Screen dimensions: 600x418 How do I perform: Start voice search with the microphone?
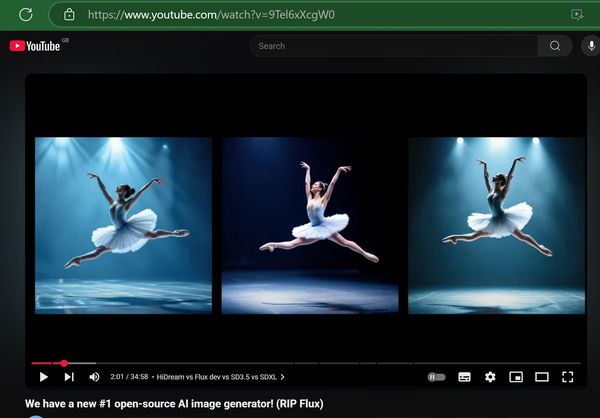[591, 46]
